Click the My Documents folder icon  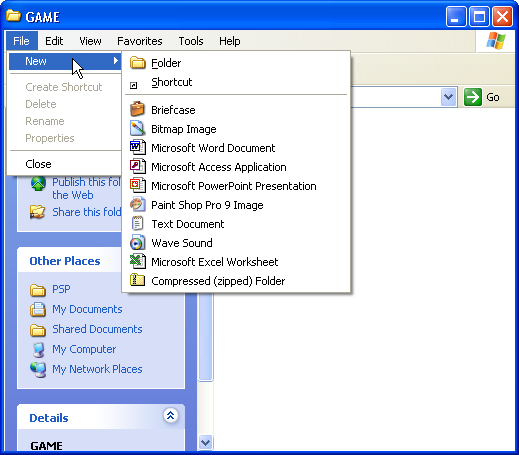[x=38, y=309]
